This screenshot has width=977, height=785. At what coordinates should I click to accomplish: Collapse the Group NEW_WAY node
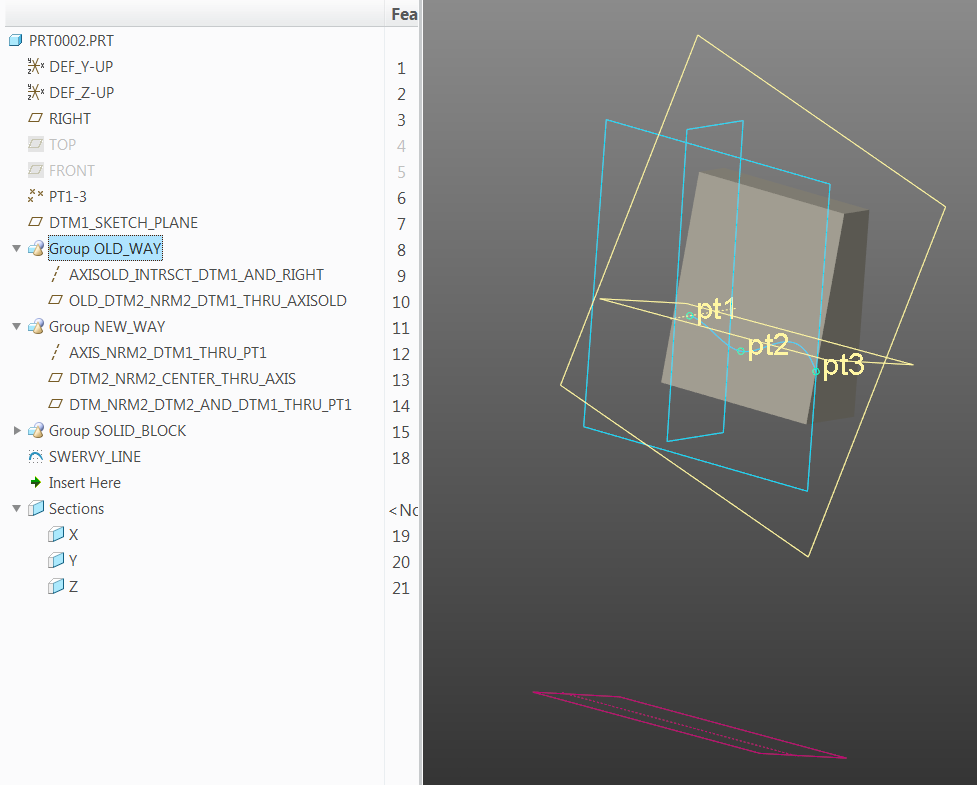point(17,326)
